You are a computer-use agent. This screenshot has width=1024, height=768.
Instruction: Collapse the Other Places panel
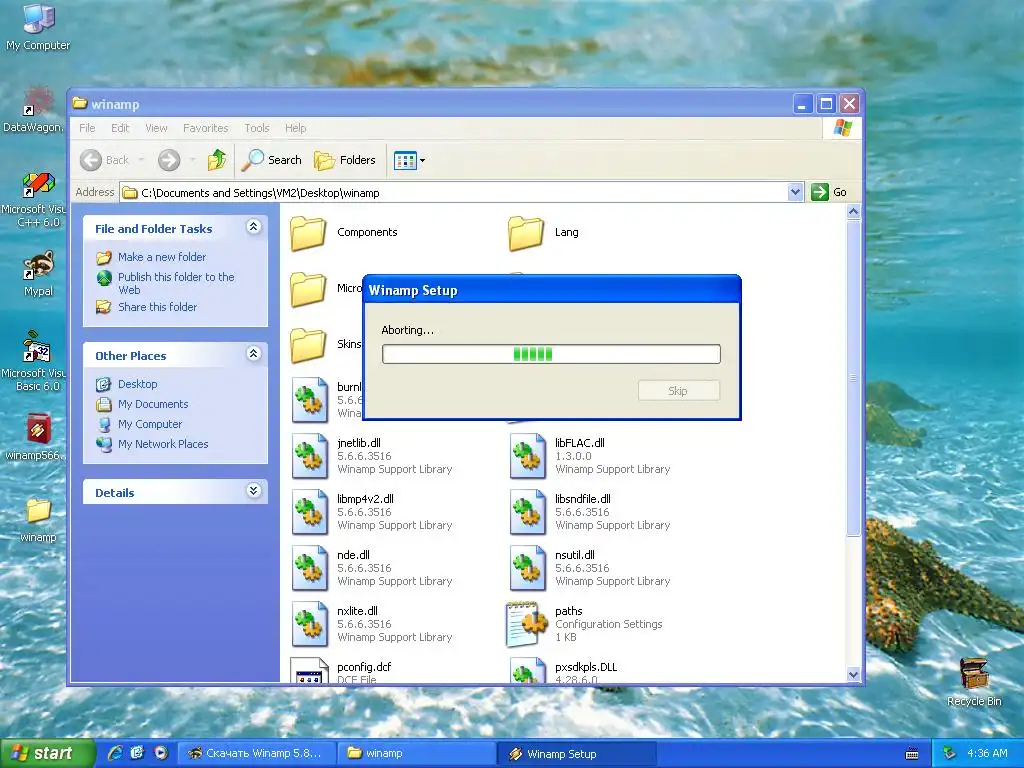coord(254,353)
